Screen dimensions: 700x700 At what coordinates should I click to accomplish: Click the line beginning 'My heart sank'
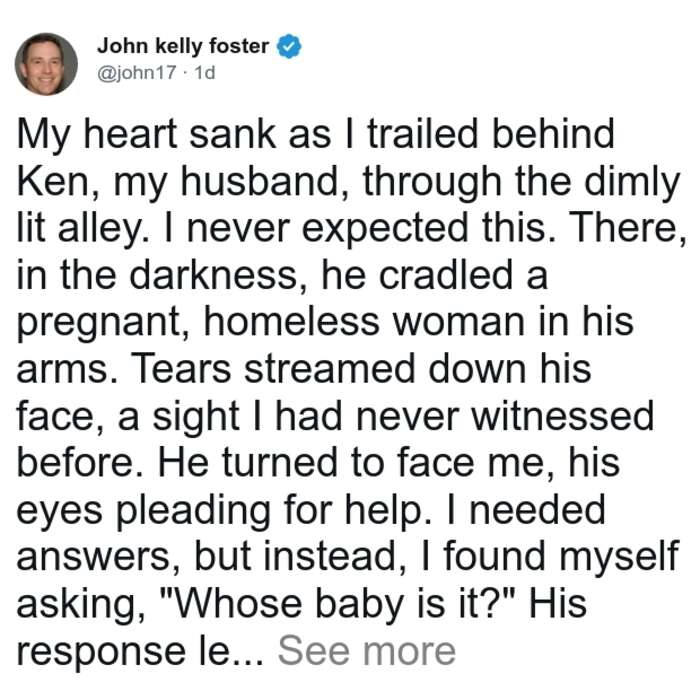point(316,135)
